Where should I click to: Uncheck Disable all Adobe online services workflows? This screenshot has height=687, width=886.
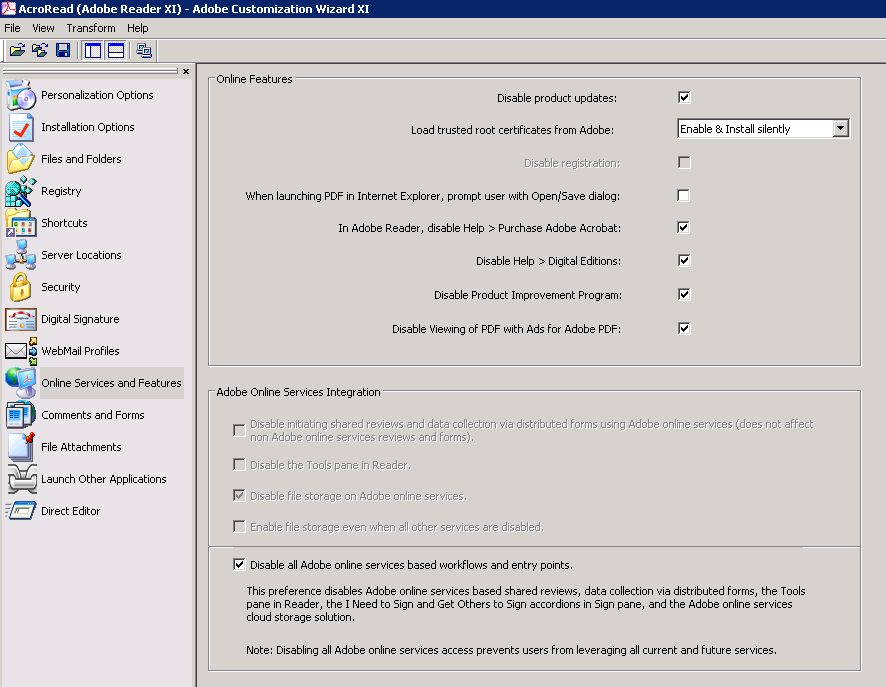coord(239,565)
